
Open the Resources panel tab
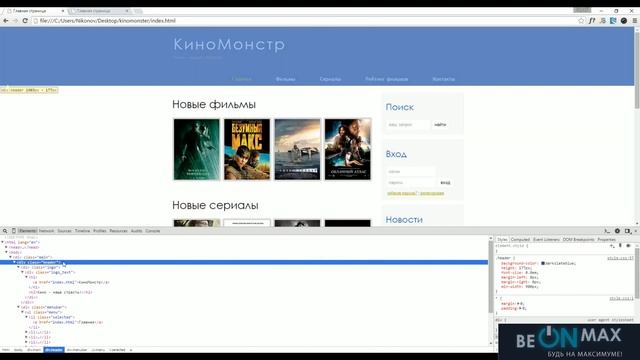(118, 231)
